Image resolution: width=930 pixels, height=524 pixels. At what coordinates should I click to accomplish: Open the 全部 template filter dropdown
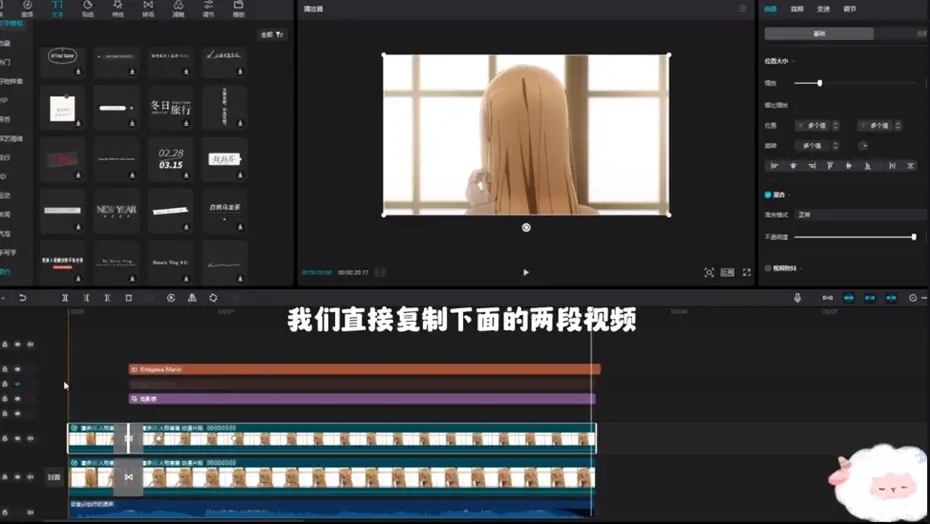click(x=272, y=34)
